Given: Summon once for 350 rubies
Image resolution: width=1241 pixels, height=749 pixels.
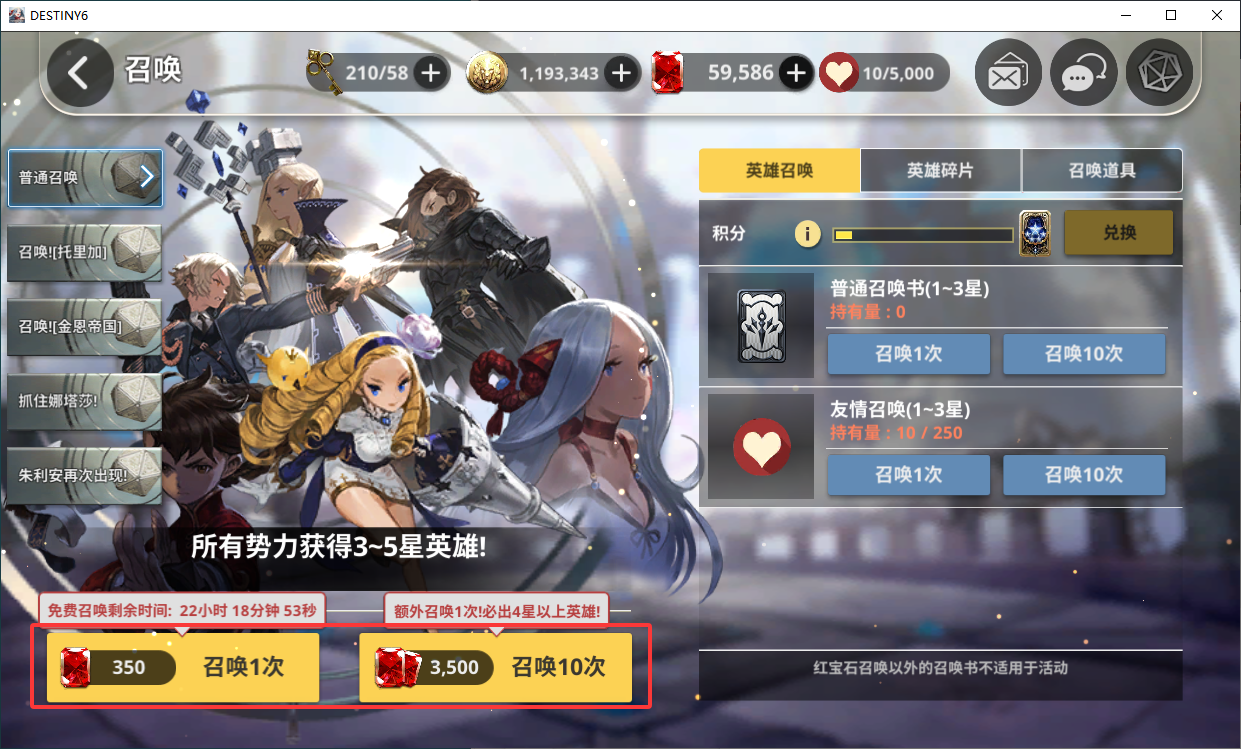Looking at the screenshot, I should (183, 668).
